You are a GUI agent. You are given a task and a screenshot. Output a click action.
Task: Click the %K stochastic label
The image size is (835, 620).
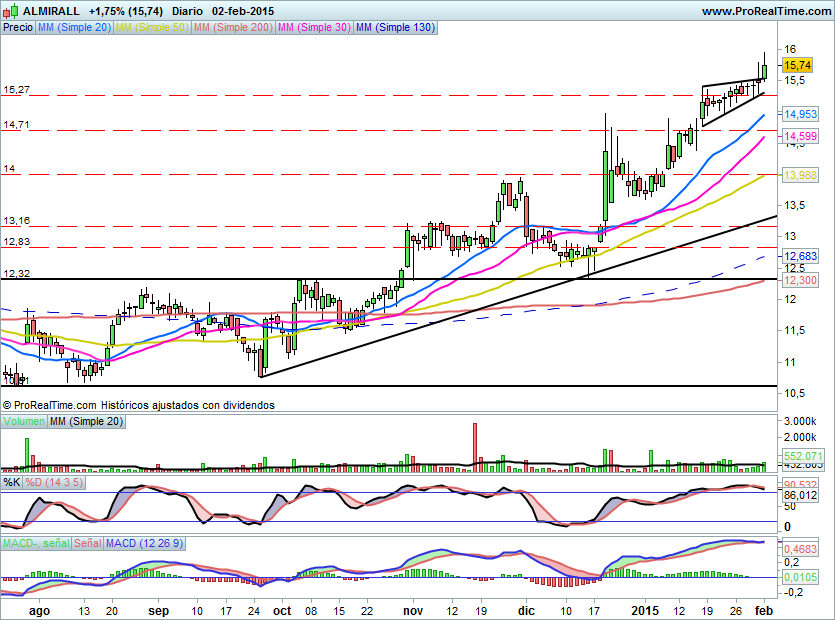click(x=12, y=483)
